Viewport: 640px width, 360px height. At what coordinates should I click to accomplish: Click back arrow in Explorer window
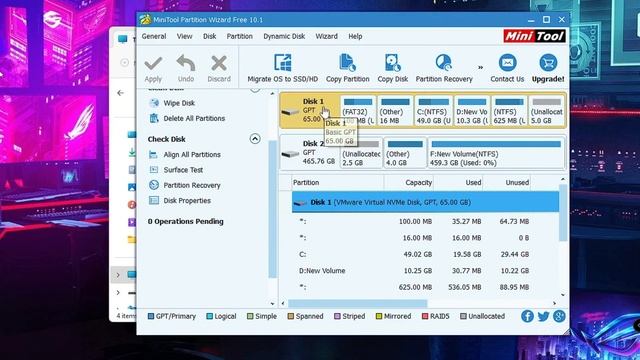(x=120, y=93)
